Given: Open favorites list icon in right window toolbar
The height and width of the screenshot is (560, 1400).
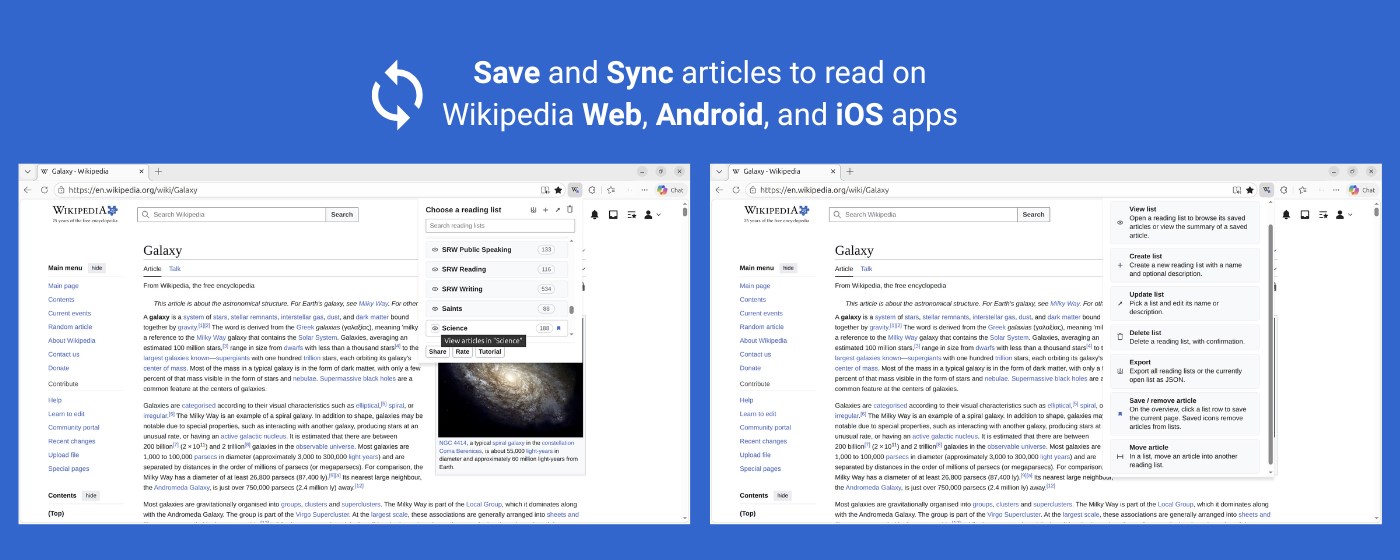Looking at the screenshot, I should click(1302, 189).
